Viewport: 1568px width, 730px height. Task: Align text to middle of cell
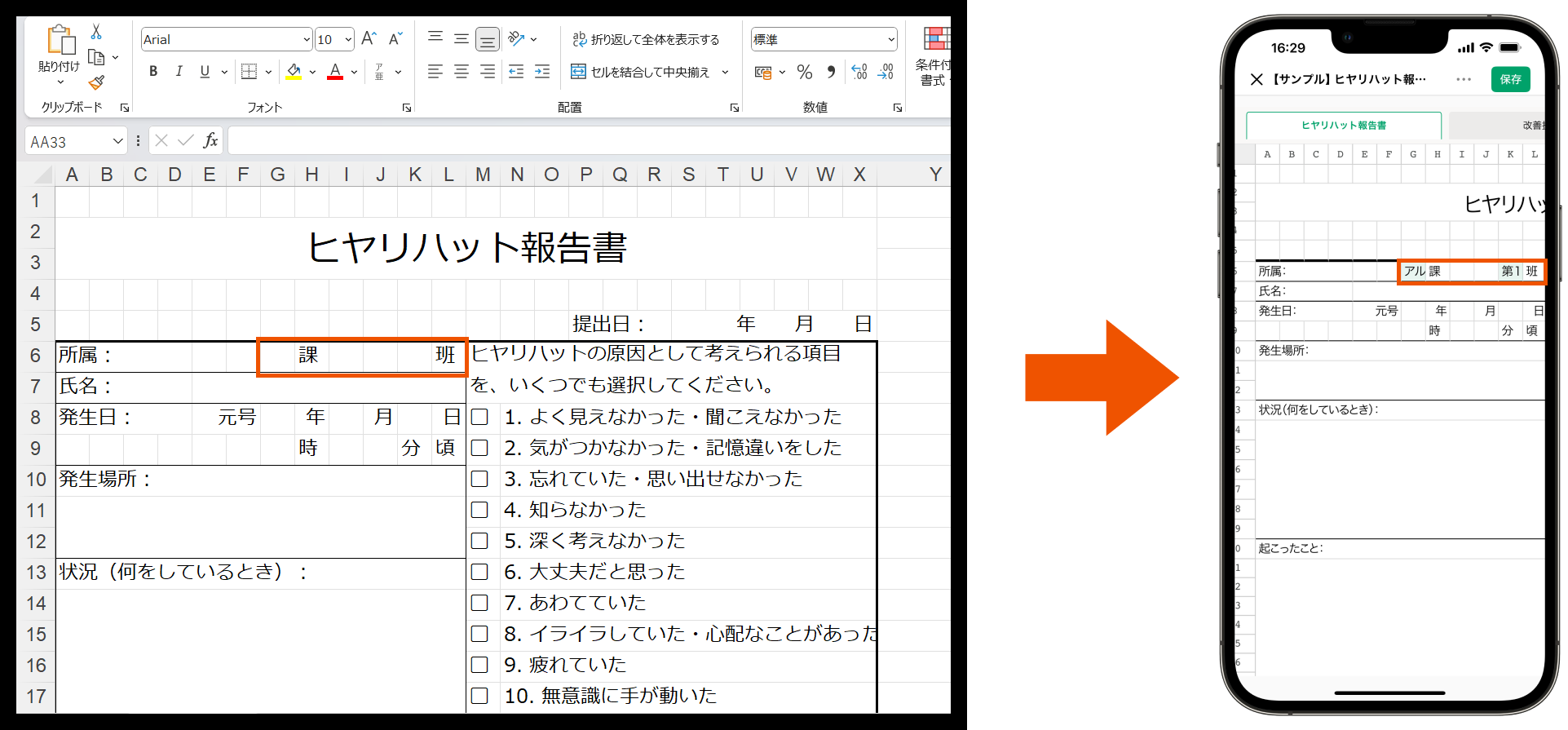click(x=462, y=38)
